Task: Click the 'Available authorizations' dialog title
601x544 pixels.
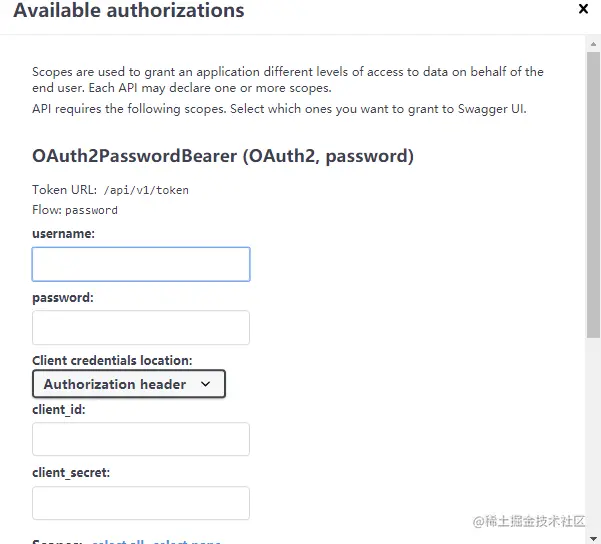Action: [129, 11]
